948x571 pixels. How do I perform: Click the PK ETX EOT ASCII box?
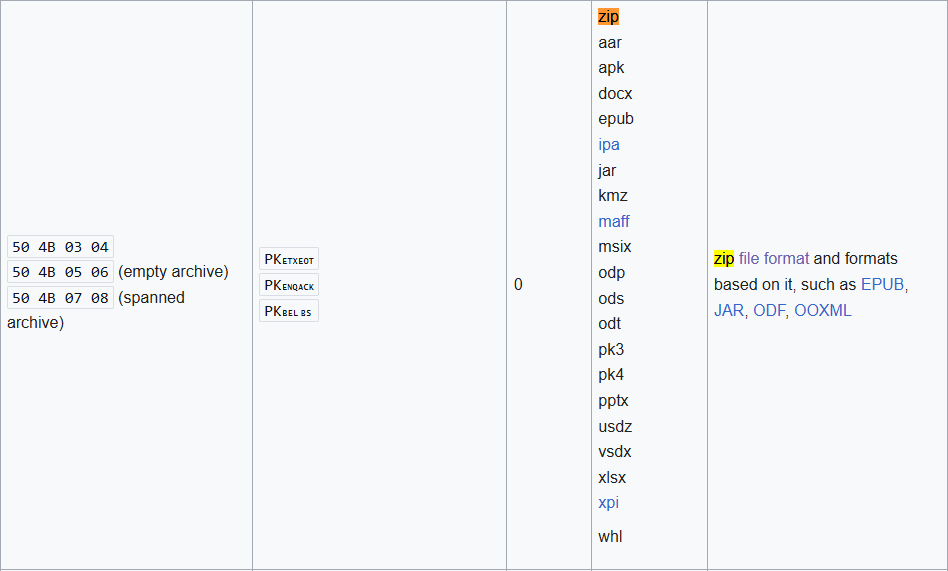[289, 259]
